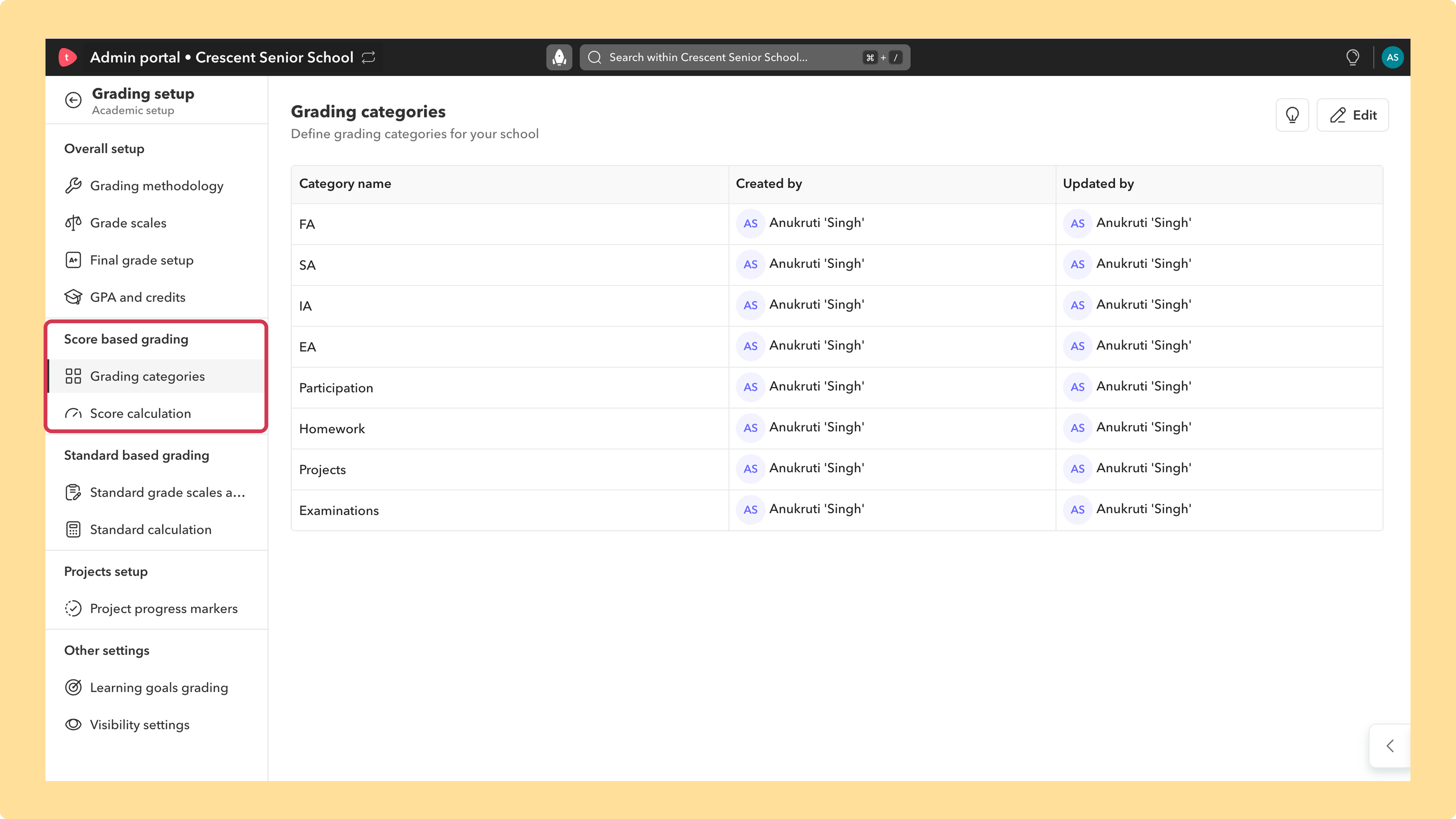Click the Grade scales balance icon
This screenshot has height=819, width=1456.
(x=73, y=223)
